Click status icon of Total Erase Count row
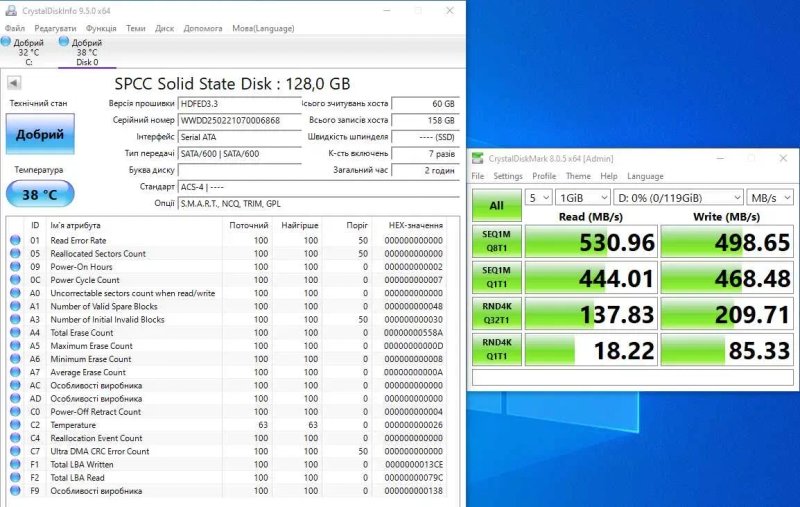 click(15, 333)
